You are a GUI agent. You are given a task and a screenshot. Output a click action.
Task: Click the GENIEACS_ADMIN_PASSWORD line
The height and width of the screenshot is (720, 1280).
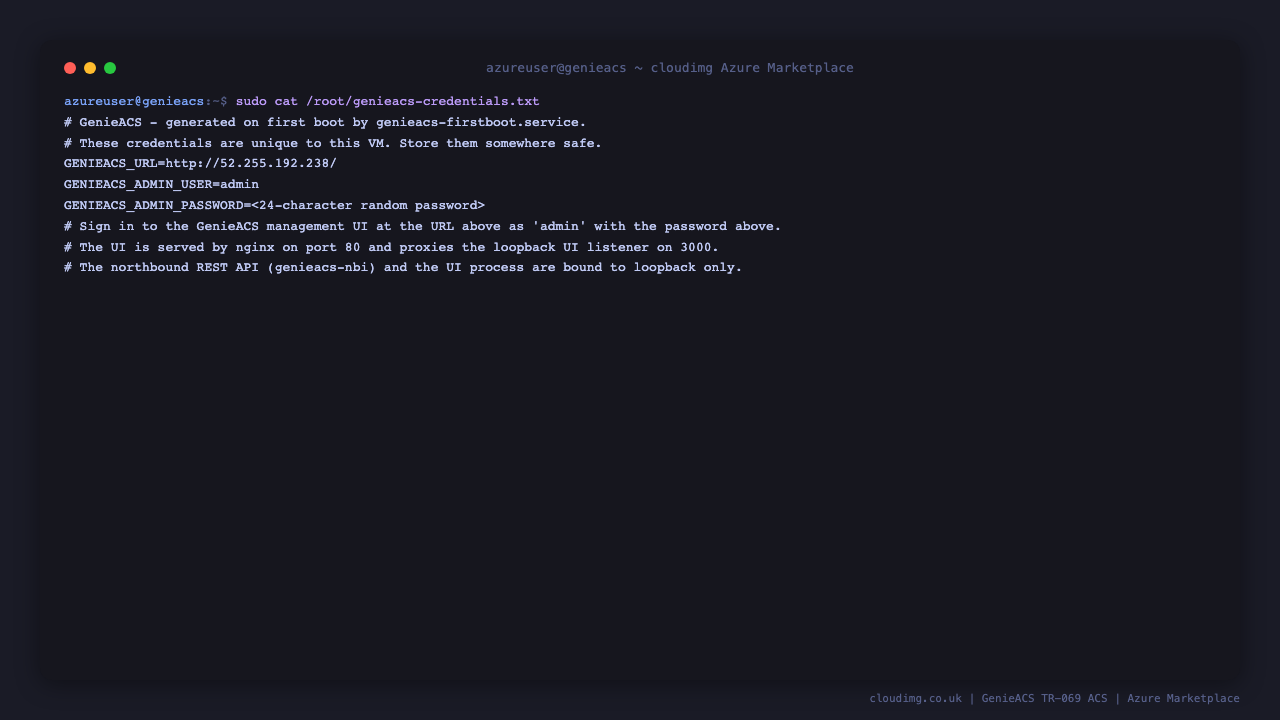tap(274, 206)
